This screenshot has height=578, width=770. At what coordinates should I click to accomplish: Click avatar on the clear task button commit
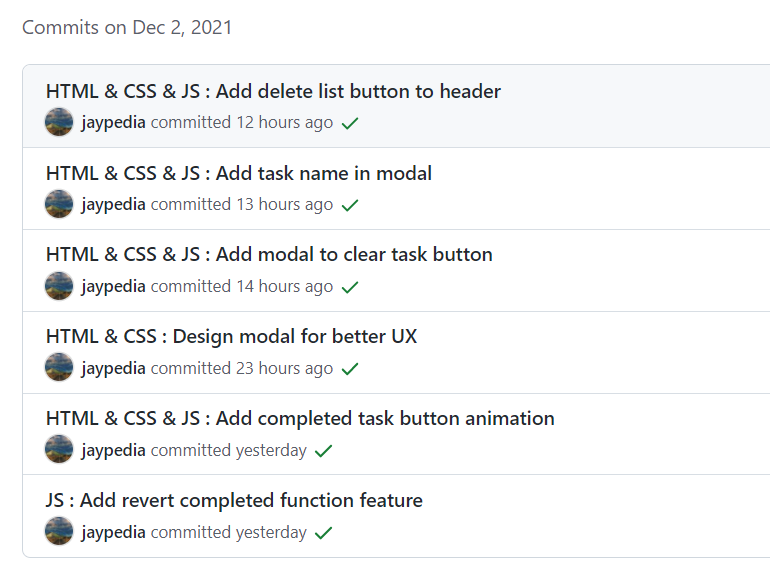click(59, 286)
